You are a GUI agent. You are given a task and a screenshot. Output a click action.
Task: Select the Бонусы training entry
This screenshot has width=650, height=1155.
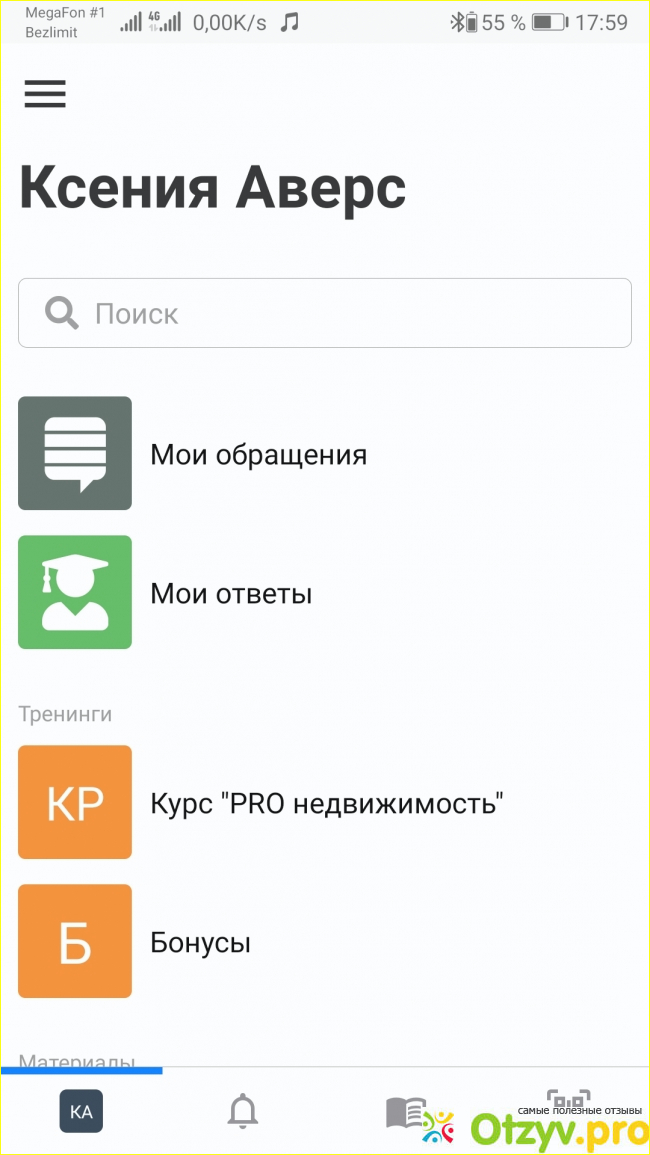pos(200,942)
